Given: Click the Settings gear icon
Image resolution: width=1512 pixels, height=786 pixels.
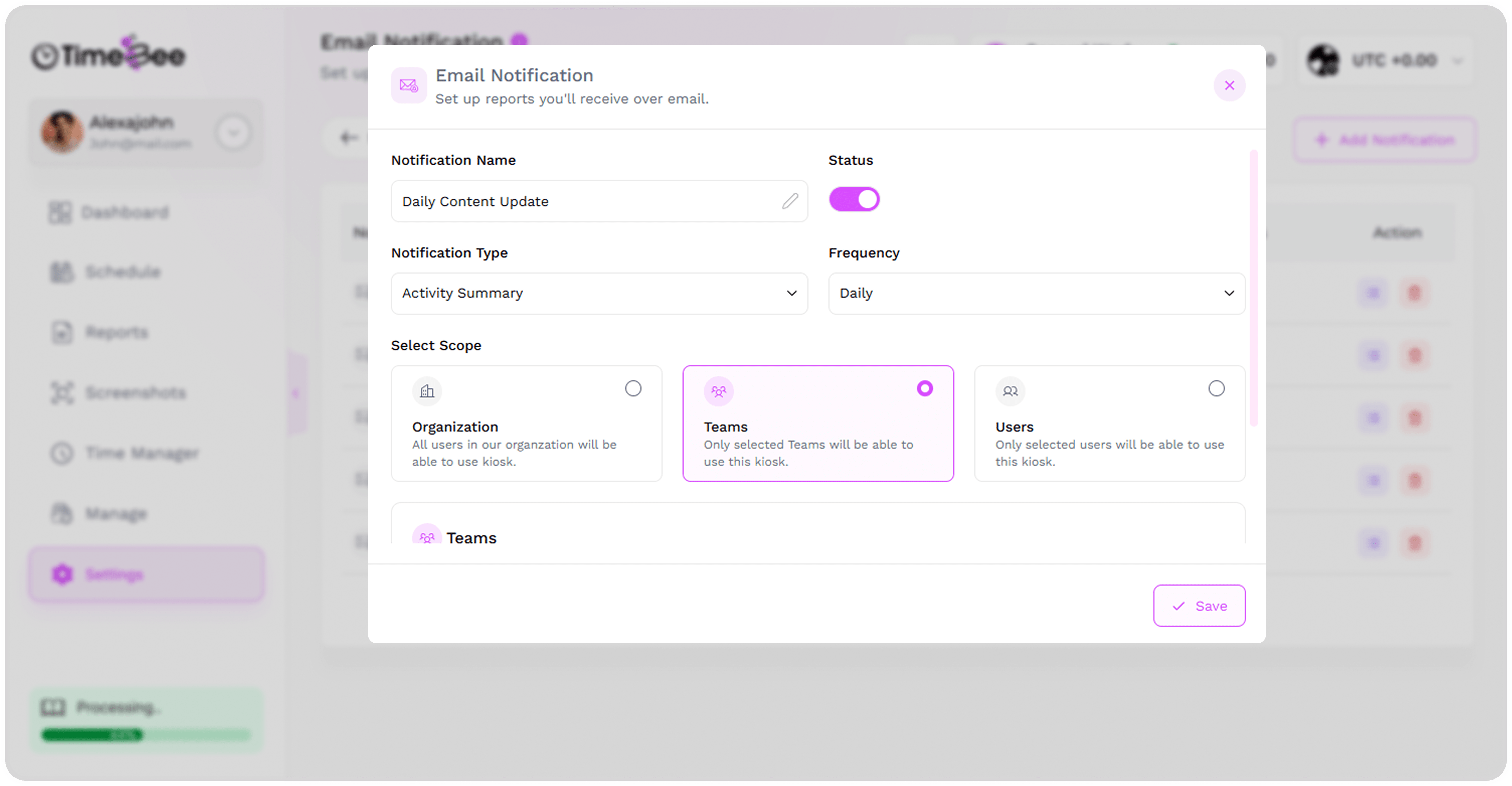Looking at the screenshot, I should (62, 574).
